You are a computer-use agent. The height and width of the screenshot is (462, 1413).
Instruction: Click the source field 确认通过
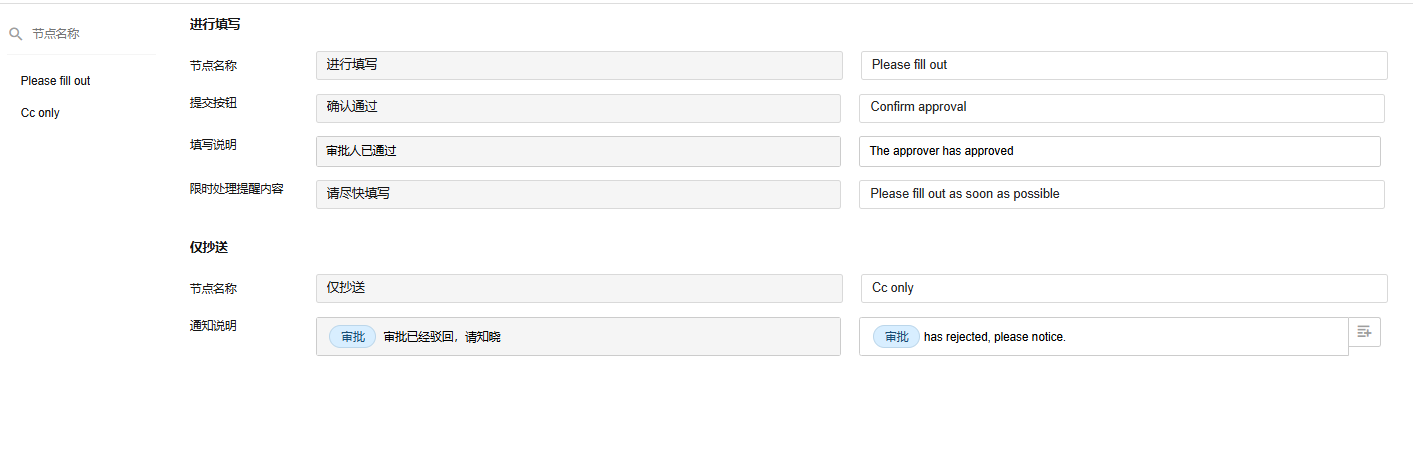[x=578, y=108]
